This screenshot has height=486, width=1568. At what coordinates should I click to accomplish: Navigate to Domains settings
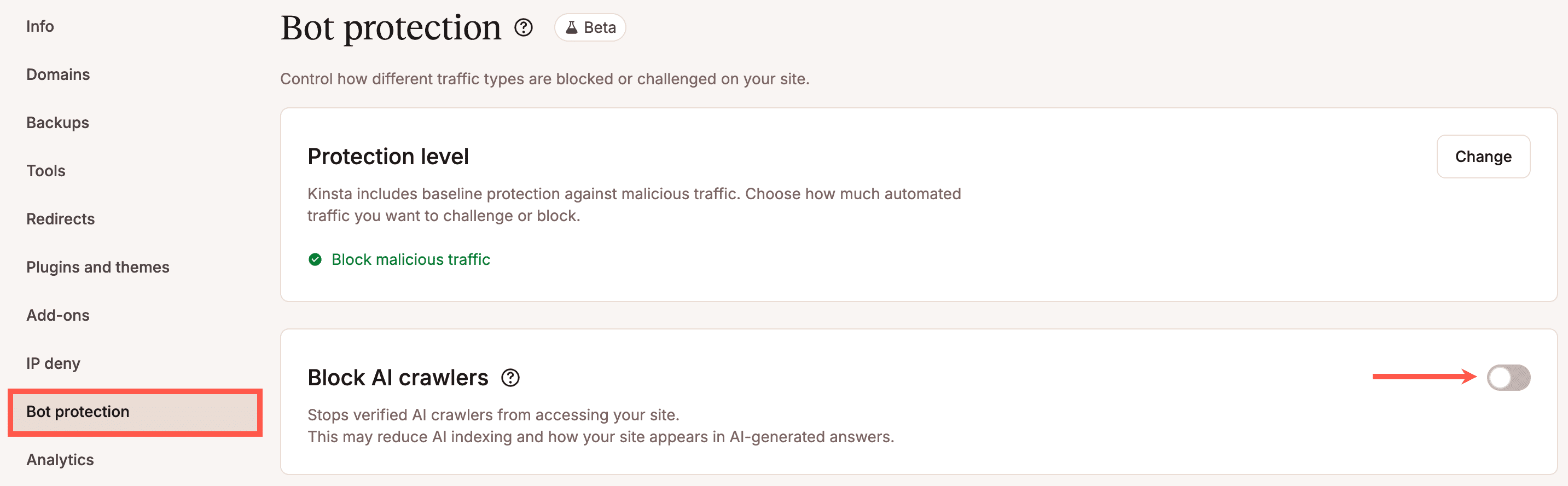click(58, 74)
